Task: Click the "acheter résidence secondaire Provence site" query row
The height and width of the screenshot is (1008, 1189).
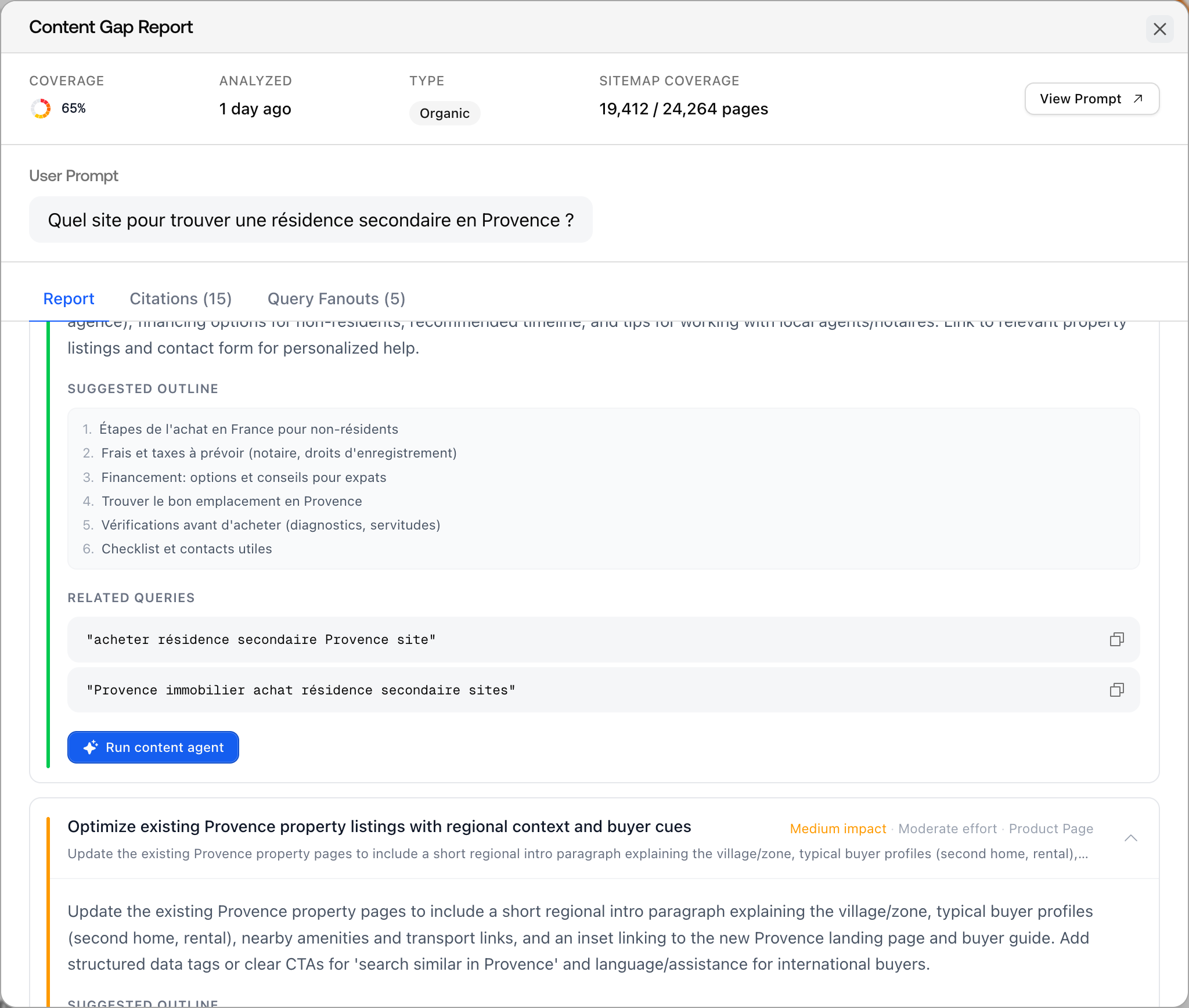Action: pyautogui.click(x=604, y=639)
